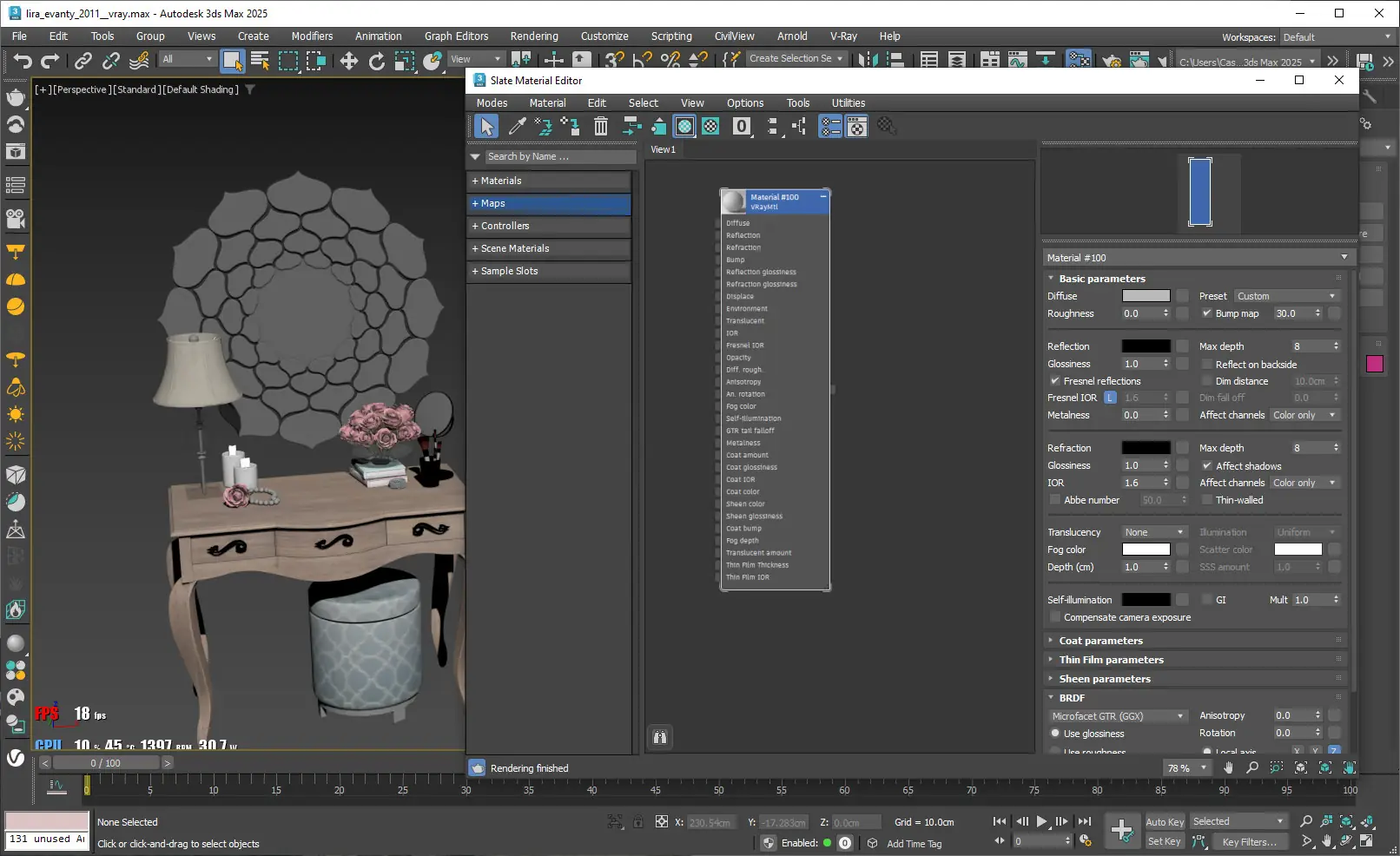Click binoculars search icon in View1
This screenshot has width=1400, height=856.
click(x=660, y=737)
